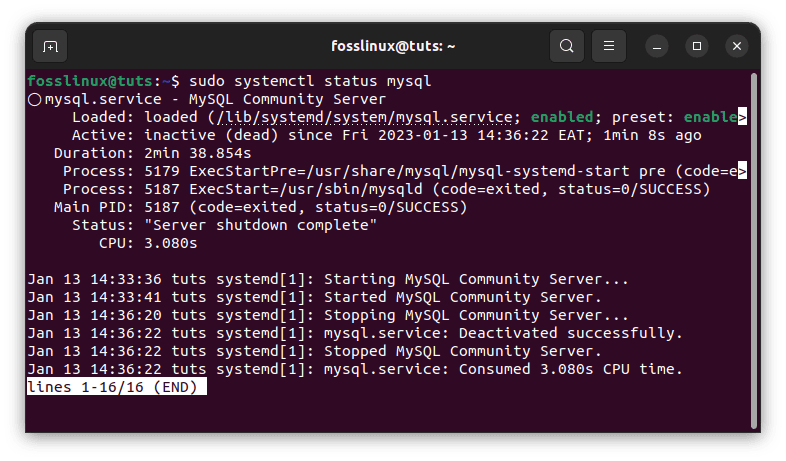Click the green 'enabled' word in Loaded line
786x461 pixels.
pyautogui.click(x=562, y=117)
